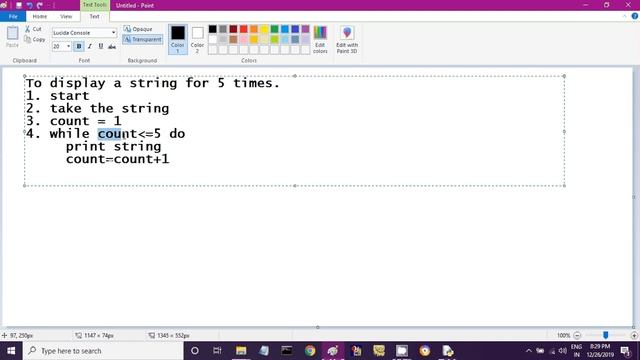This screenshot has width=640, height=360.
Task: Pick the rose pink swatch in the second row
Action: [x=244, y=40]
